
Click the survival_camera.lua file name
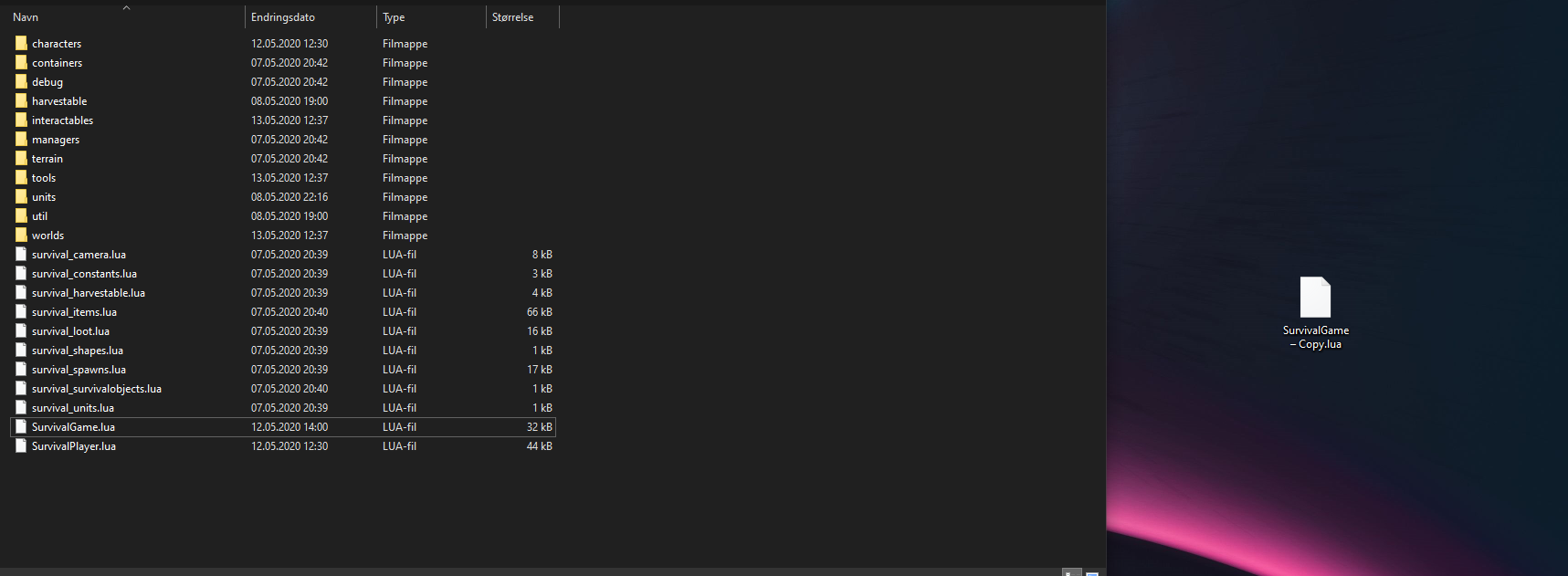(79, 255)
